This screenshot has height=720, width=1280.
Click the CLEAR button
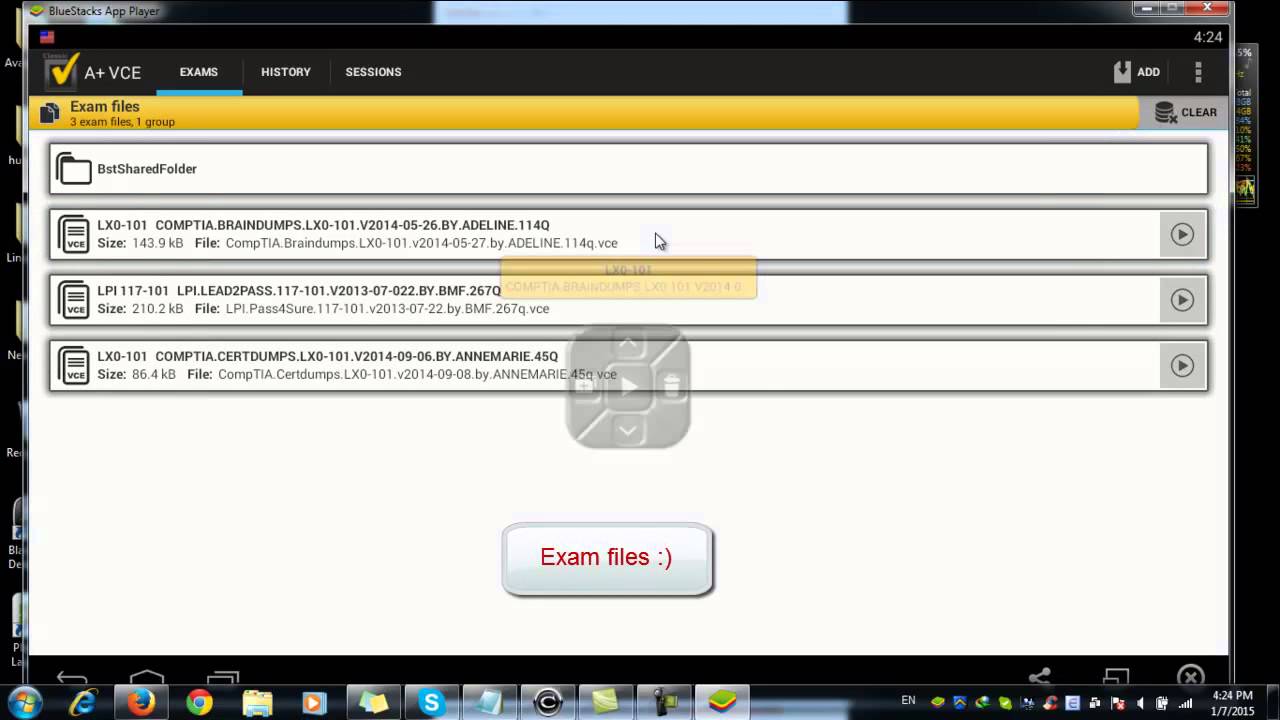point(1186,113)
